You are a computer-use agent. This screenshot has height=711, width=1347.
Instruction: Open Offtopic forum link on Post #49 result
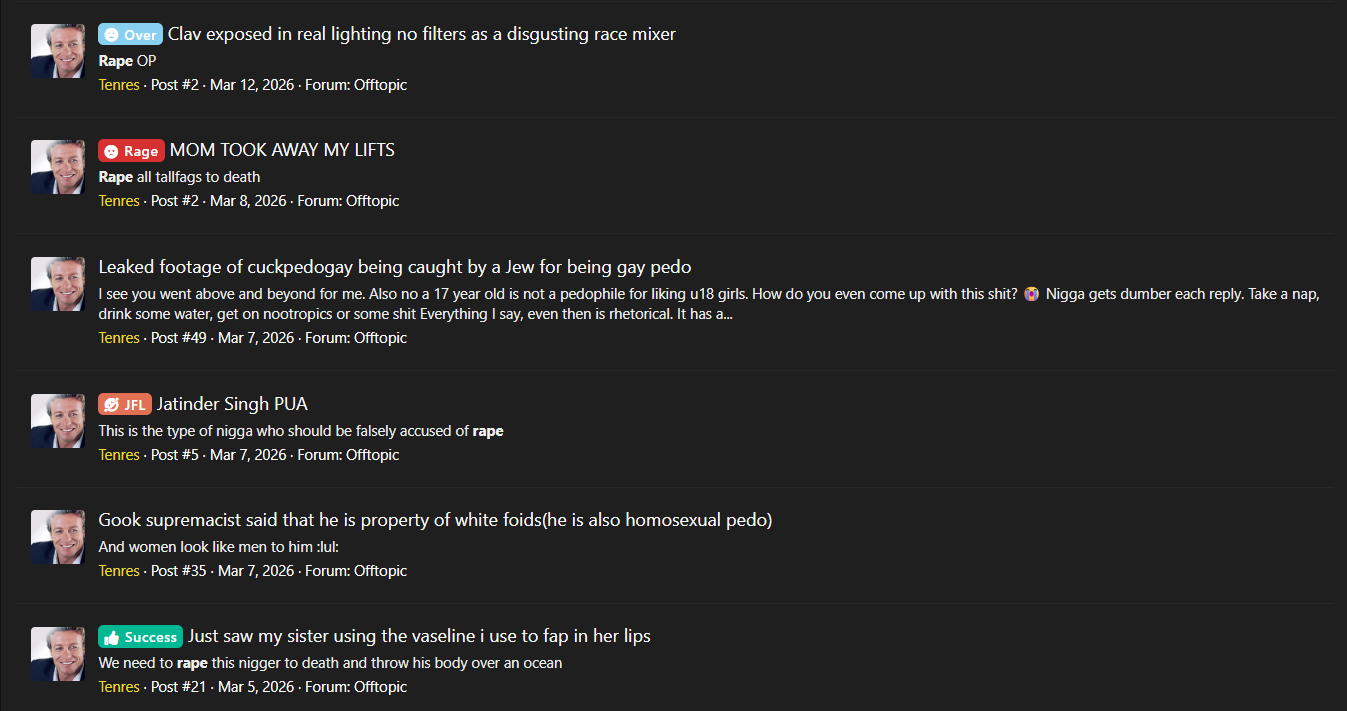(380, 338)
